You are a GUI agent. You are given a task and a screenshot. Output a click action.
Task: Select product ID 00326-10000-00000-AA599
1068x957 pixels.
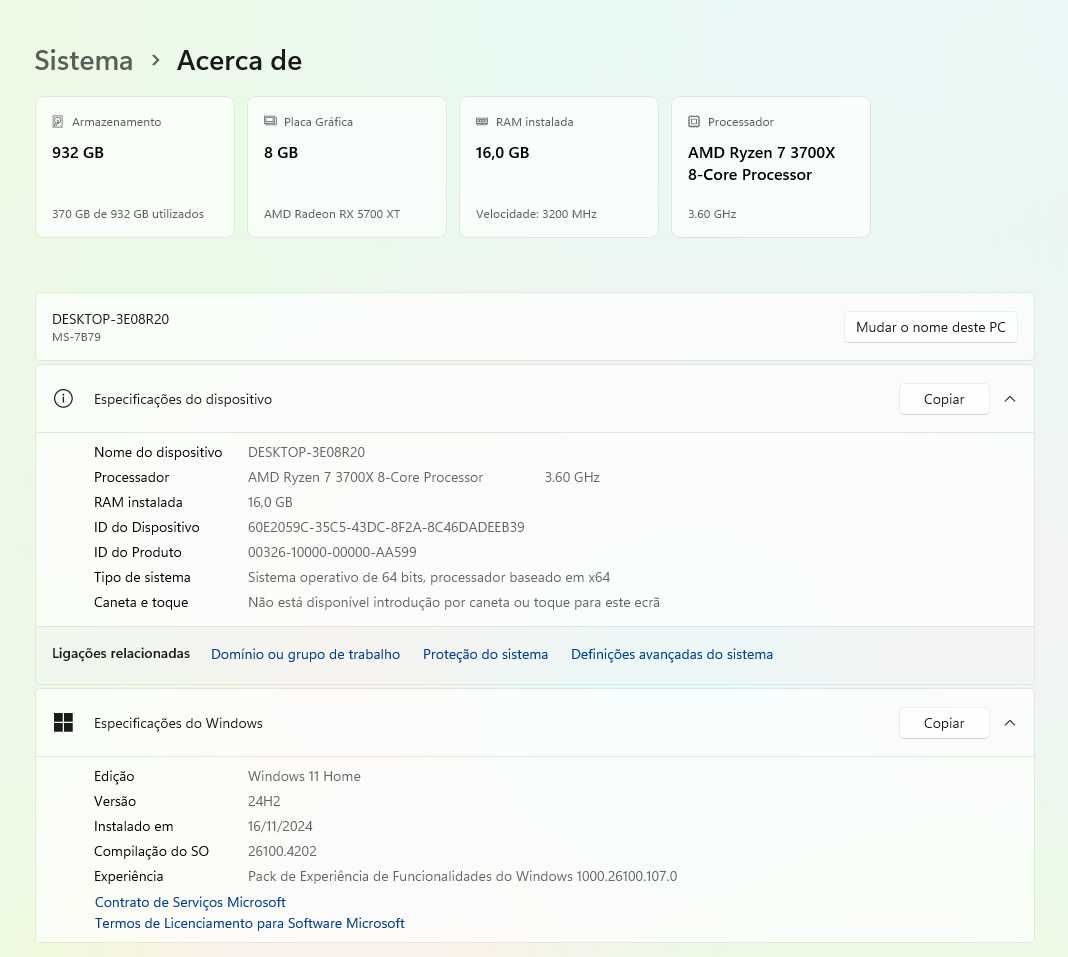point(332,552)
